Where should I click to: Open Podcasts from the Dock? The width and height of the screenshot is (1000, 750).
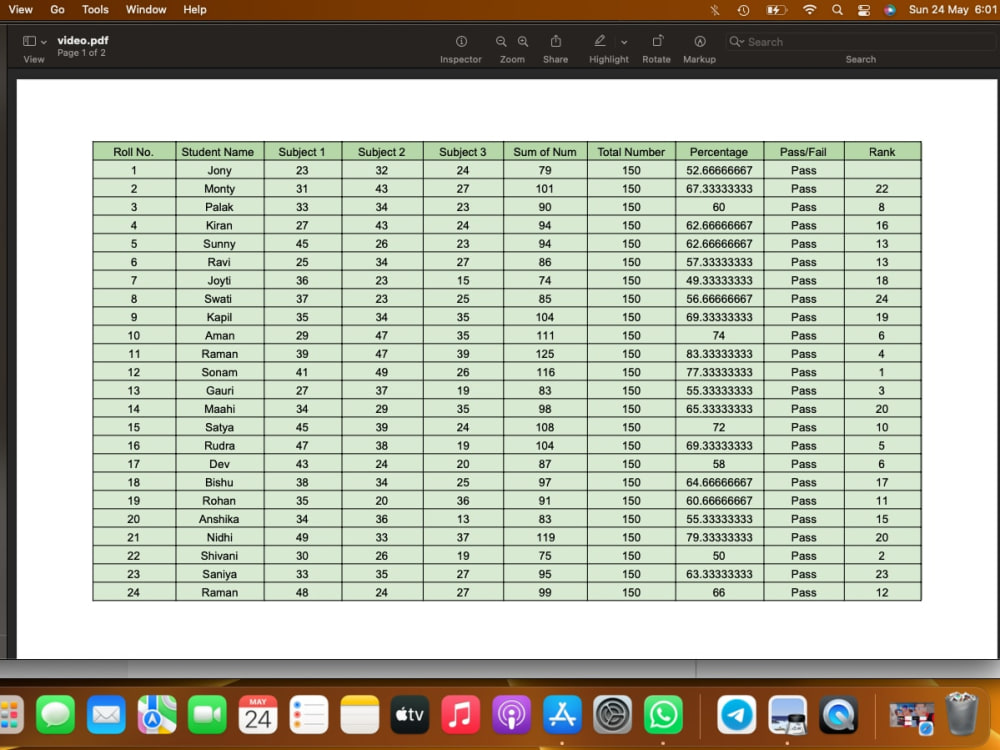511,714
